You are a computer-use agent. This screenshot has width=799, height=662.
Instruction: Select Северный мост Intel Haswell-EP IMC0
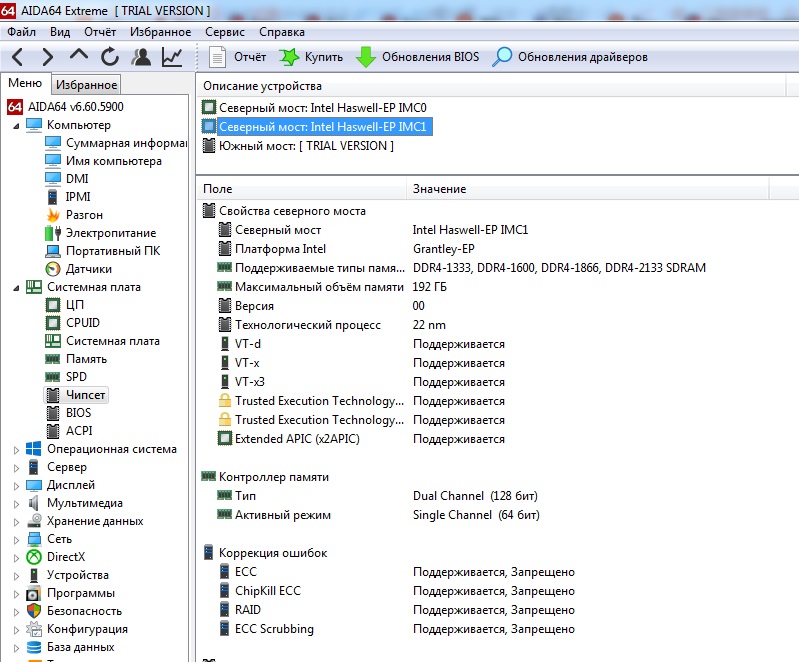[323, 108]
